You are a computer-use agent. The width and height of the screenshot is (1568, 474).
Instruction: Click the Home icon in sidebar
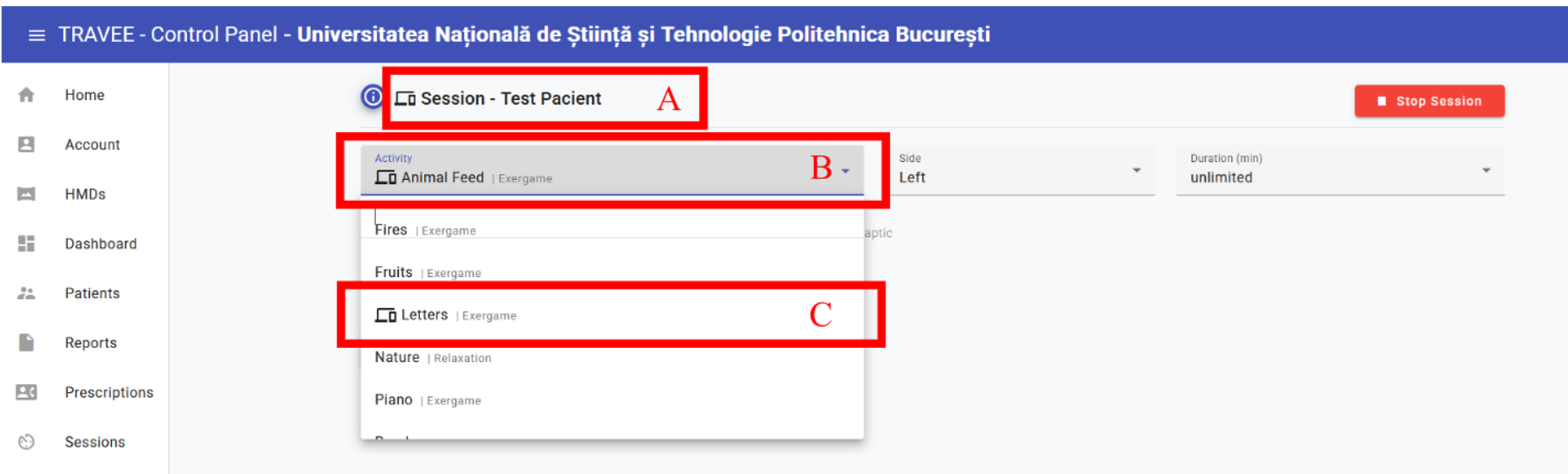coord(27,95)
